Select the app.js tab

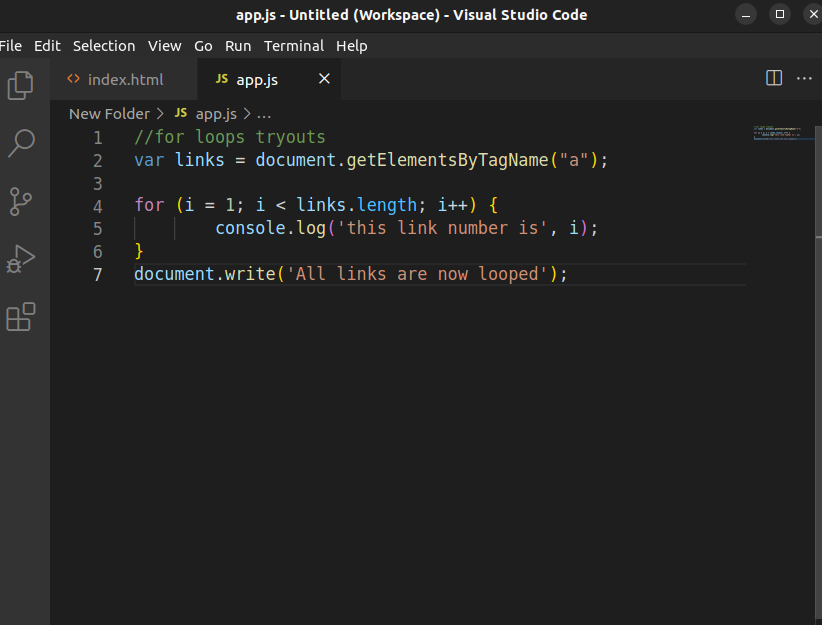click(x=269, y=79)
